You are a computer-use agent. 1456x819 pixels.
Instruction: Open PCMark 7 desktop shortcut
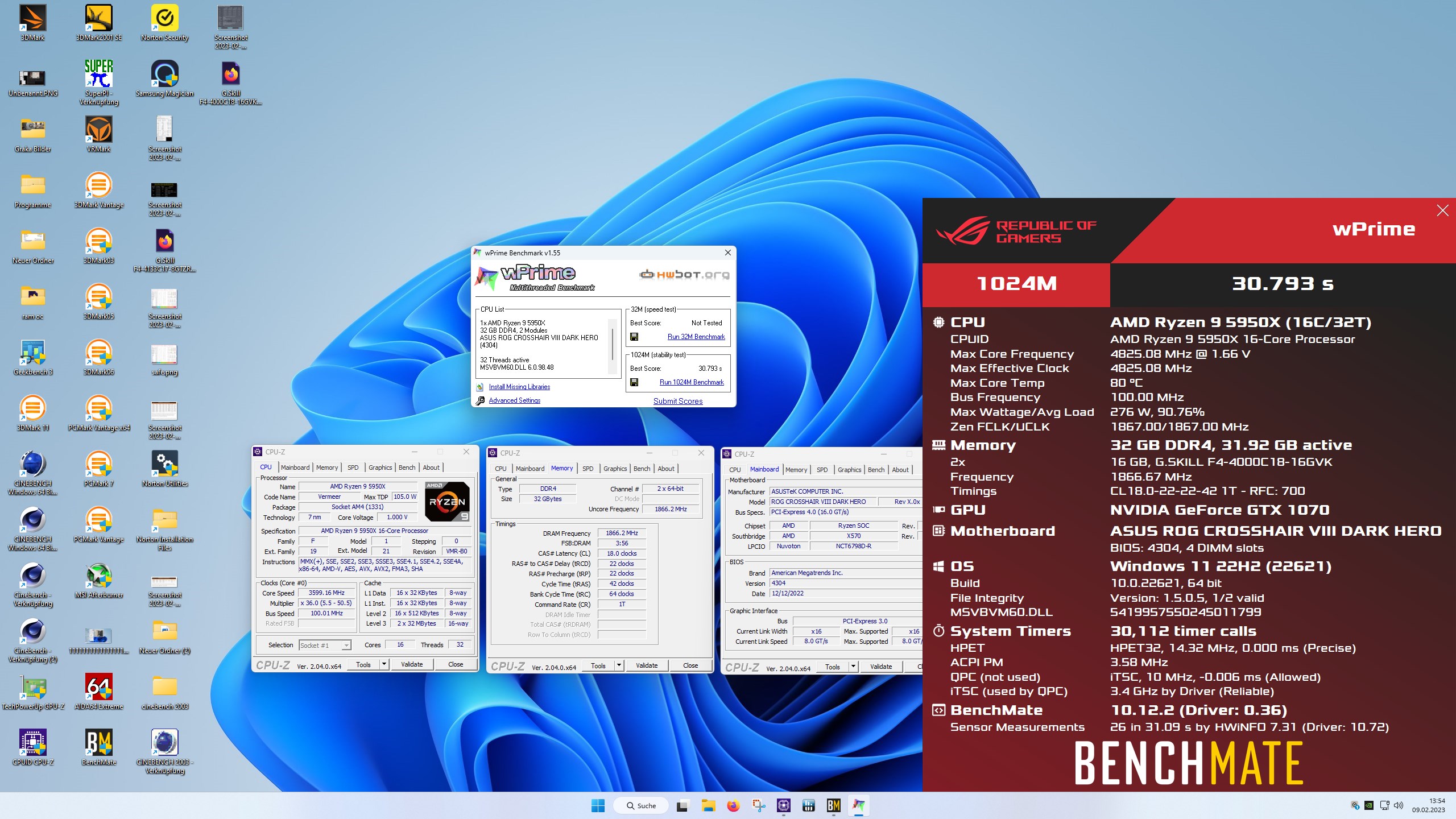(x=98, y=469)
